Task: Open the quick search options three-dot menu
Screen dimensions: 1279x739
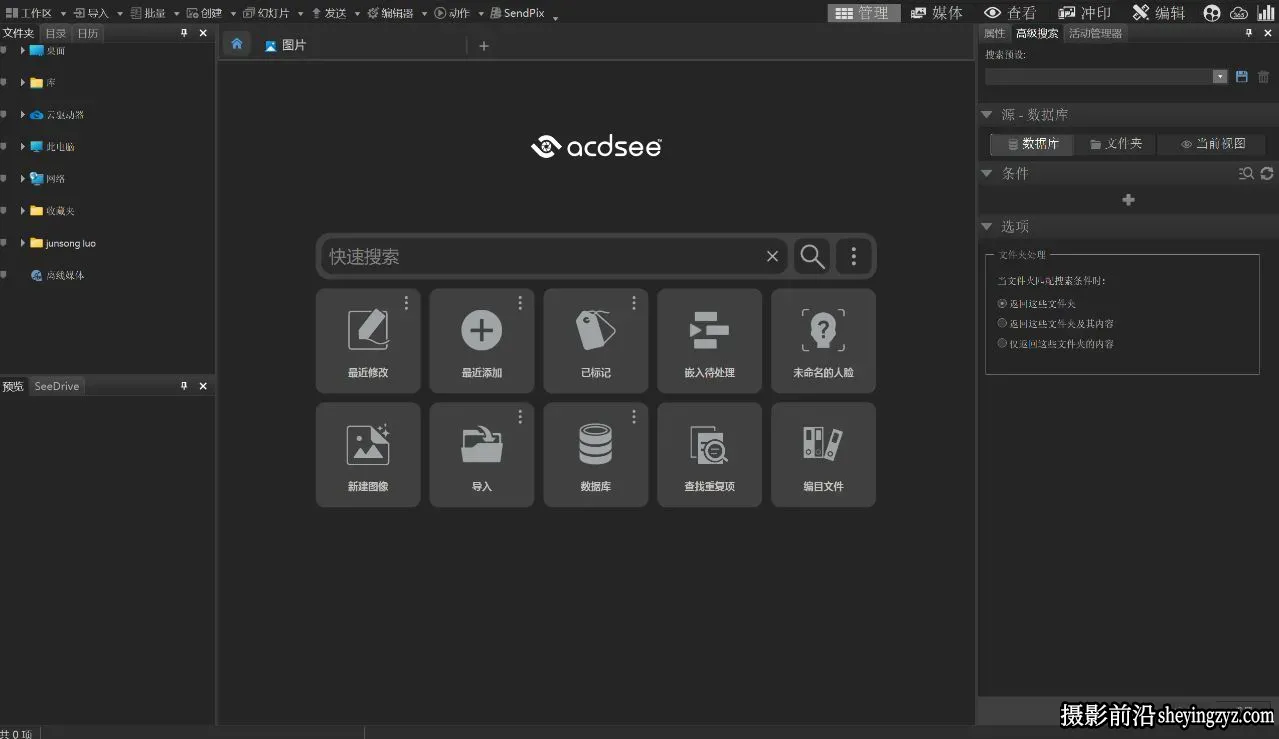Action: (x=853, y=256)
